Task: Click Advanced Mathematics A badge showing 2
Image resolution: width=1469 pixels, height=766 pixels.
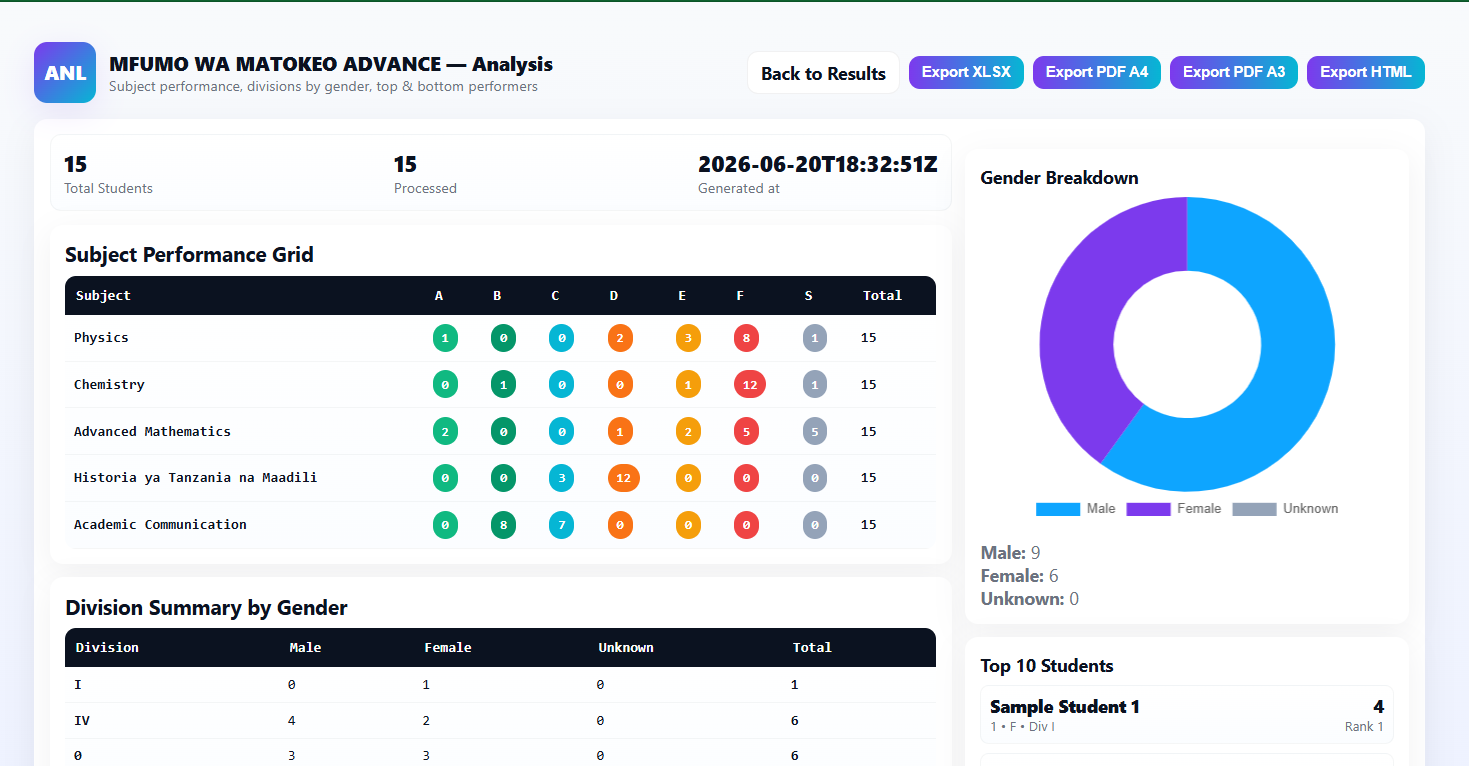Action: [x=445, y=431]
